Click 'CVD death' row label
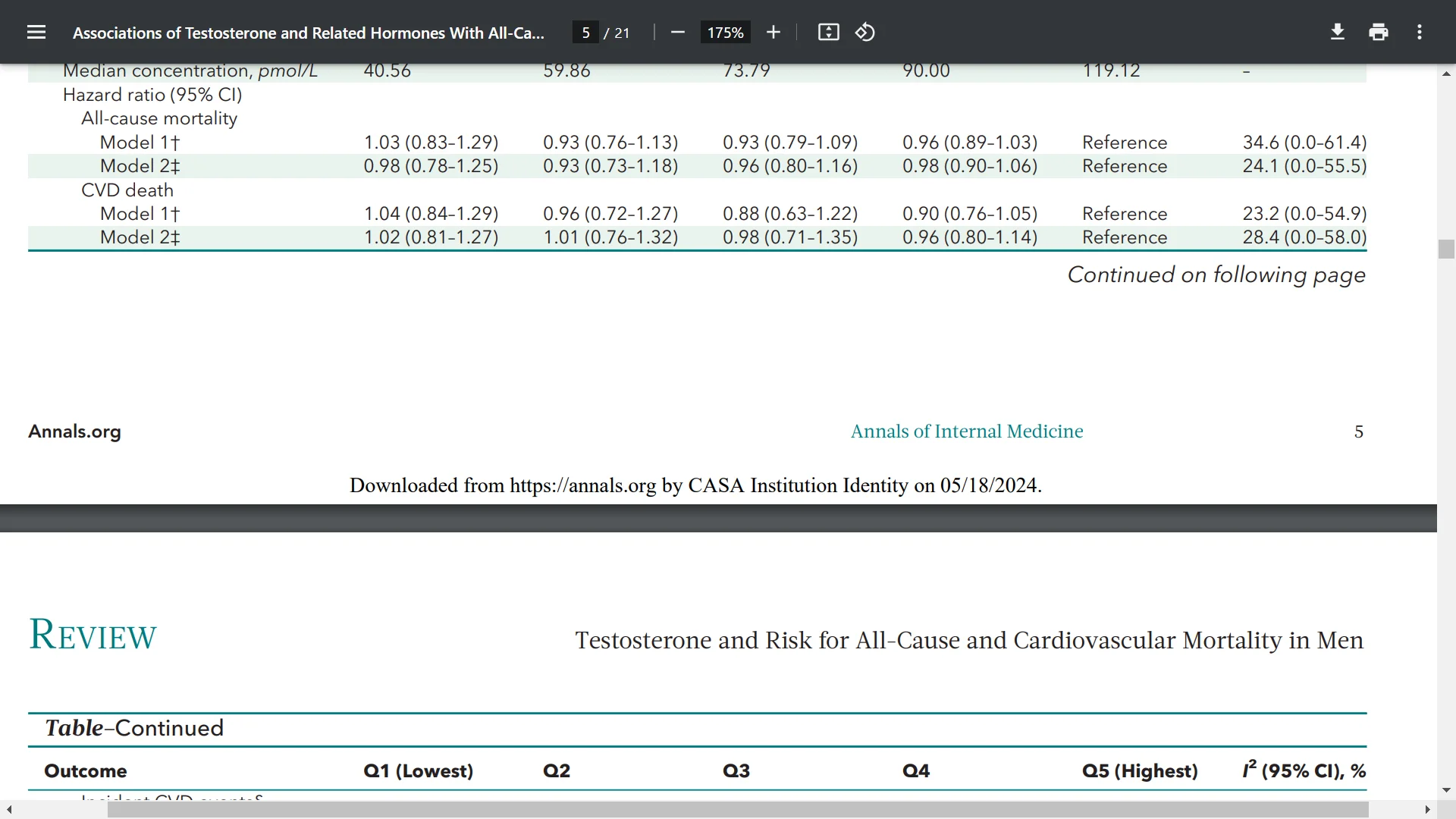Viewport: 1456px width, 819px height. (127, 190)
